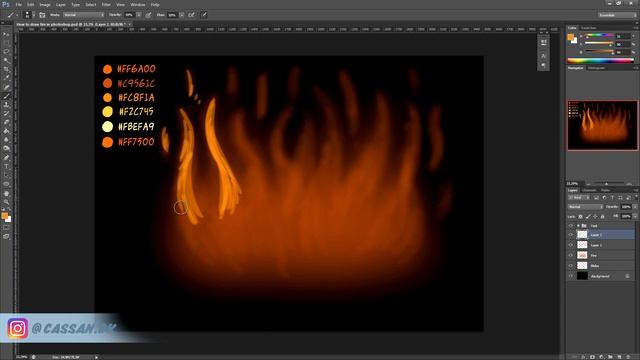640x360 pixels.
Task: Open the Window menu
Action: click(138, 4)
